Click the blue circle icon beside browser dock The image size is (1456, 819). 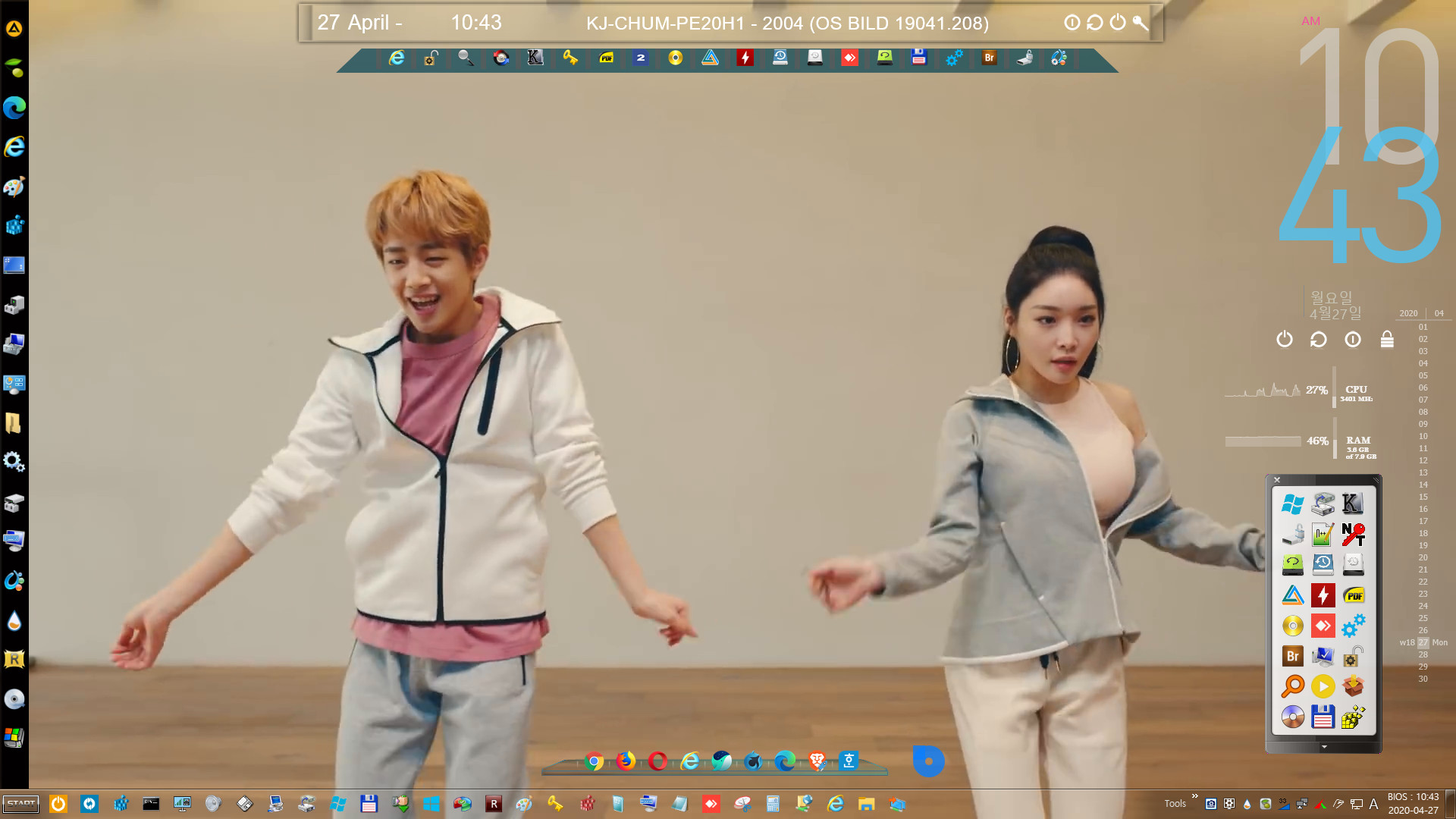click(928, 761)
